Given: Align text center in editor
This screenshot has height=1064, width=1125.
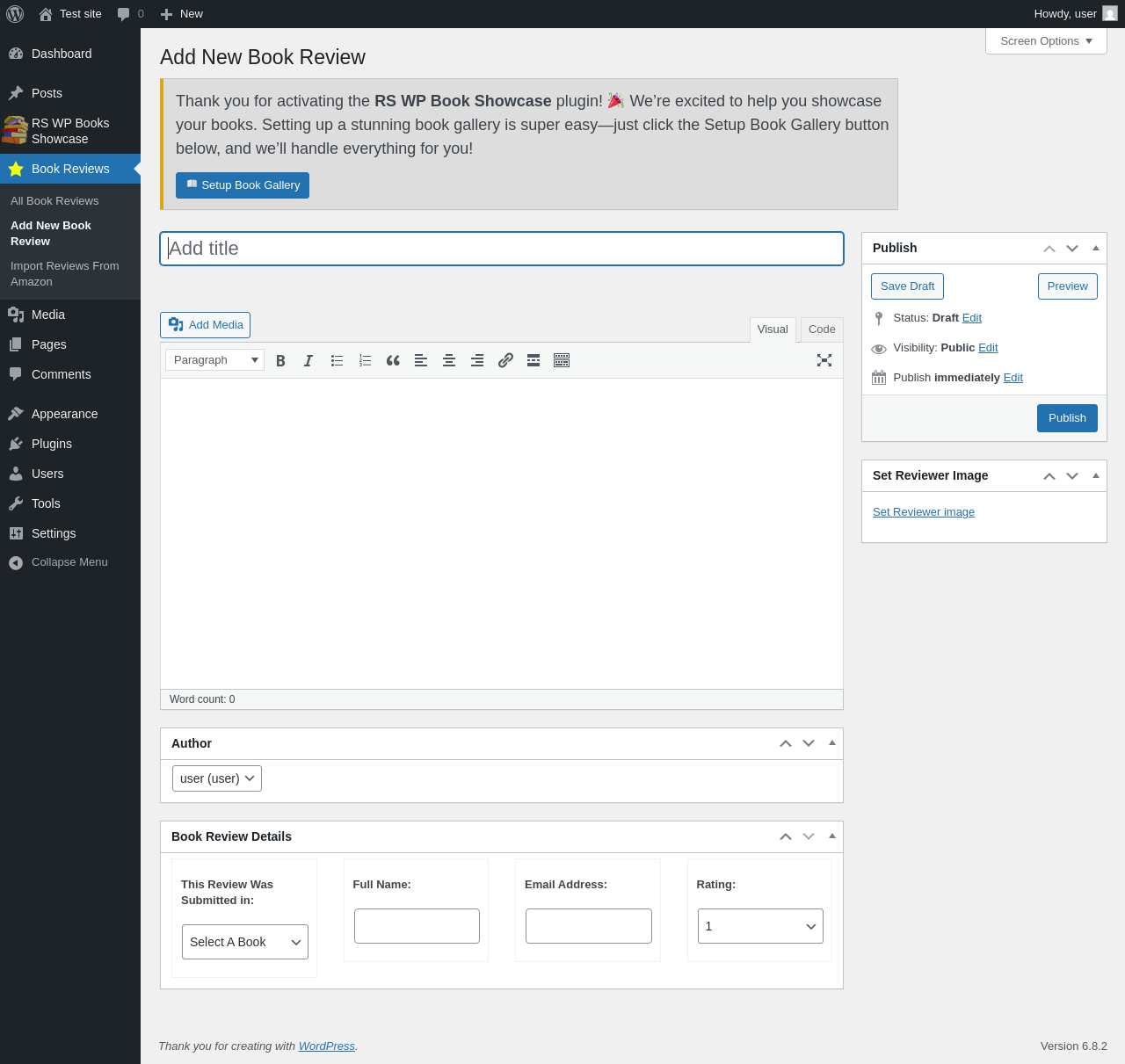Looking at the screenshot, I should coord(449,360).
